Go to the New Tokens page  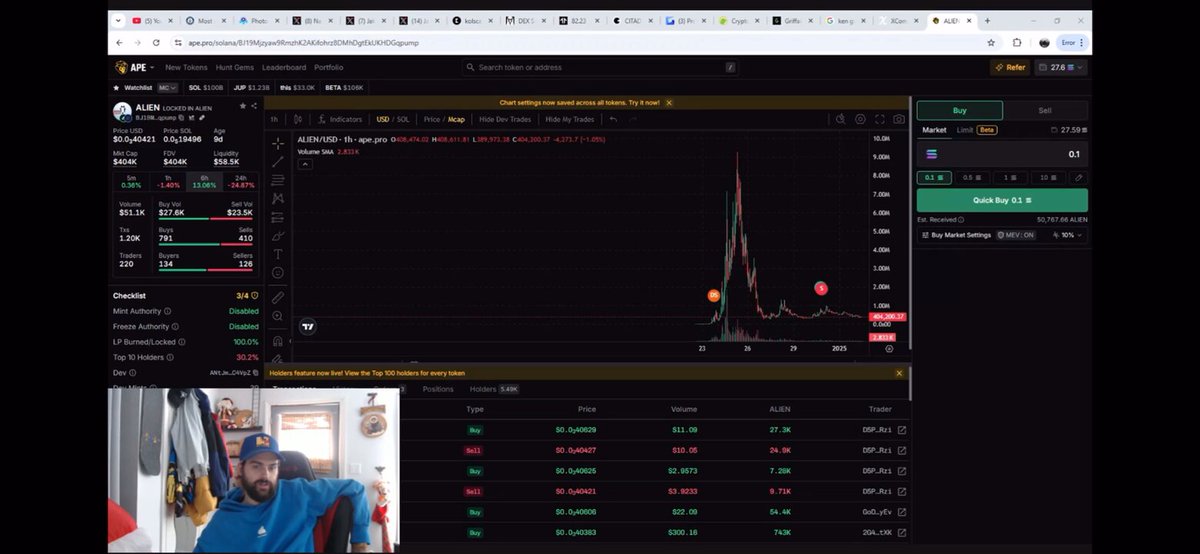186,68
